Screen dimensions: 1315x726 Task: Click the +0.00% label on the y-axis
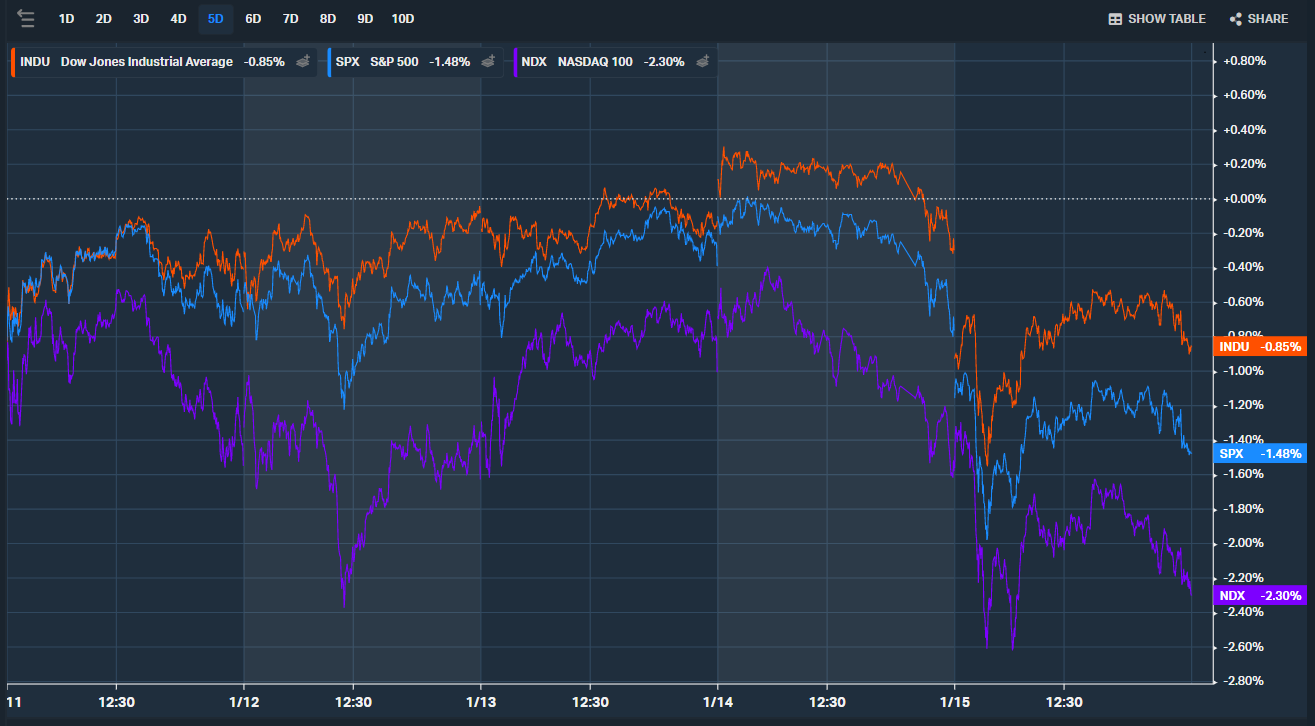point(1244,199)
